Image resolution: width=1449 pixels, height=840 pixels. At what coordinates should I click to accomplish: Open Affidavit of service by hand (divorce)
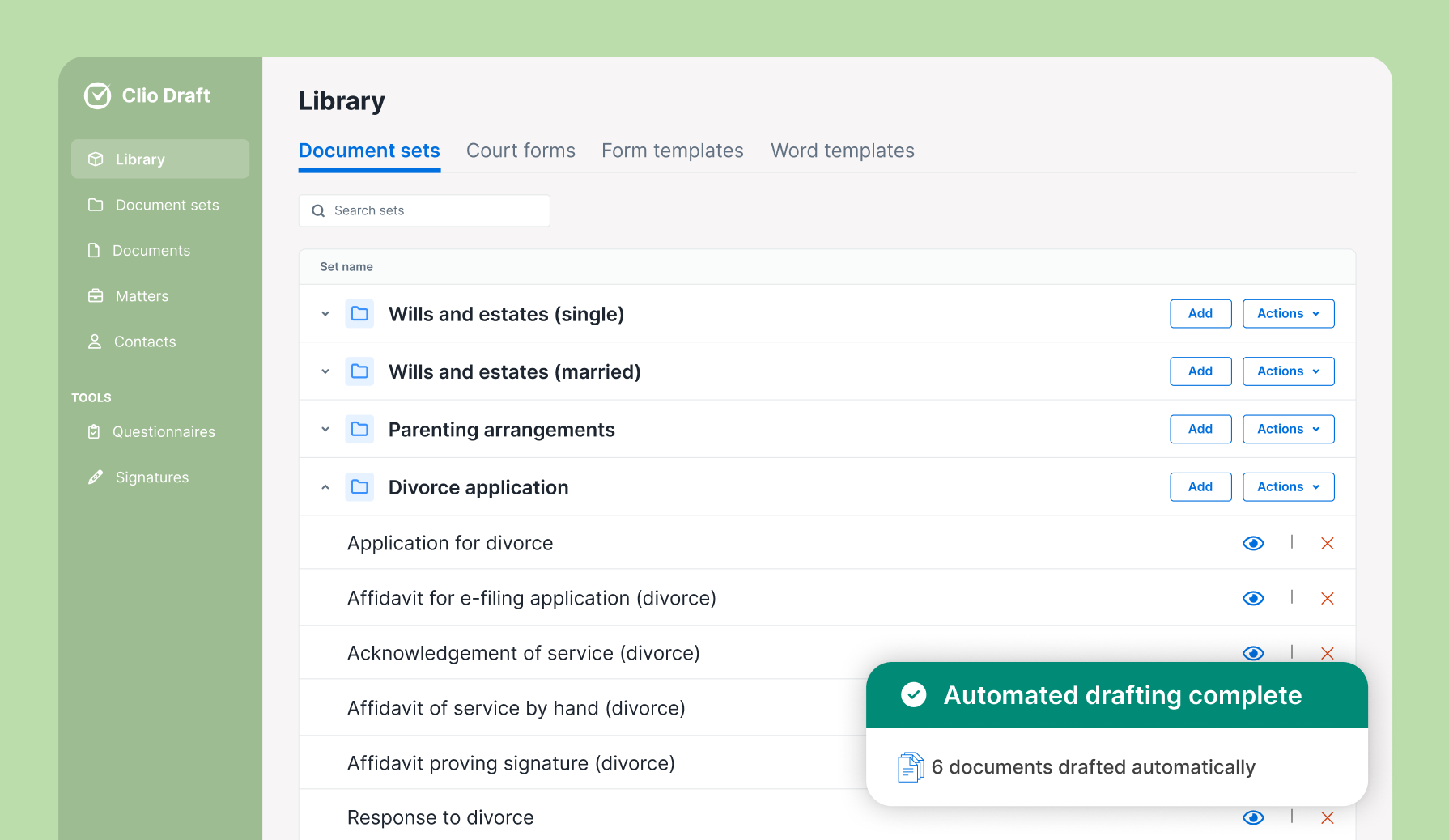(x=516, y=708)
